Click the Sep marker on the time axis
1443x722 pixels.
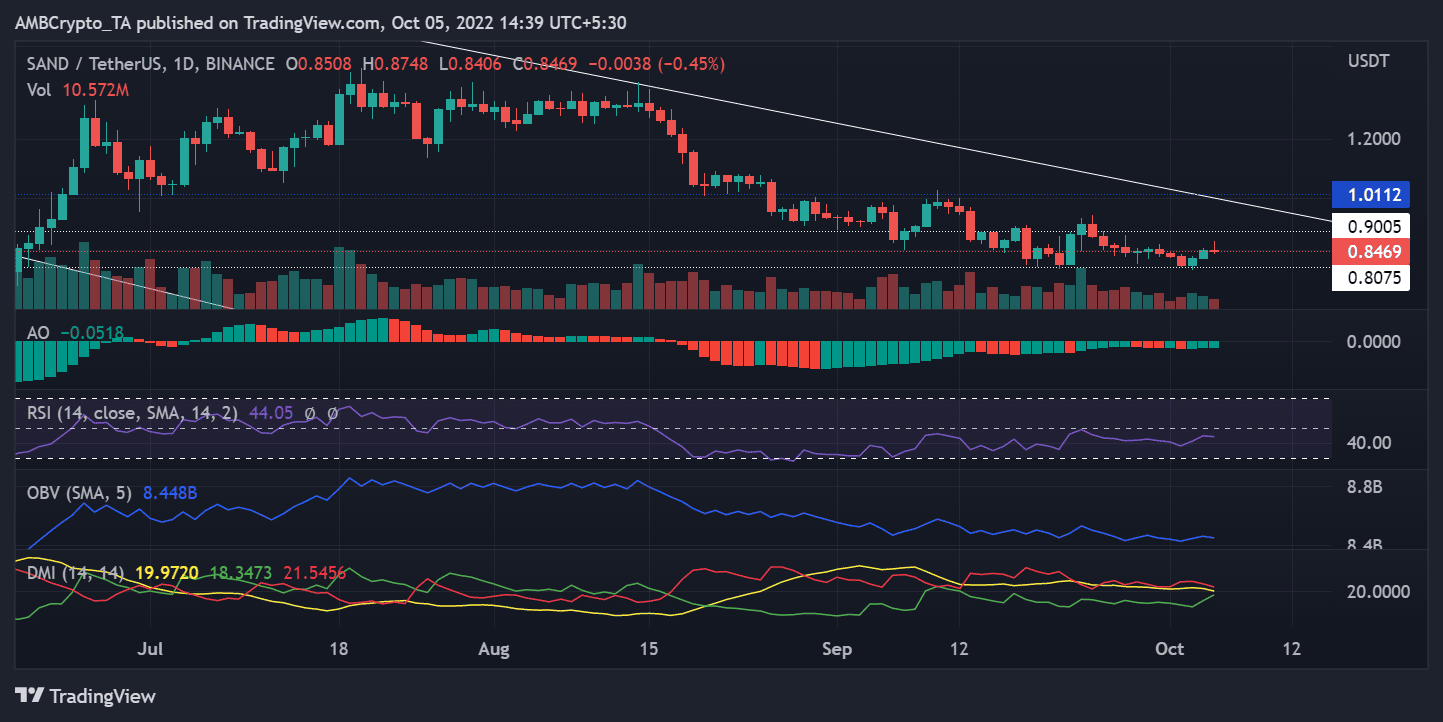836,649
